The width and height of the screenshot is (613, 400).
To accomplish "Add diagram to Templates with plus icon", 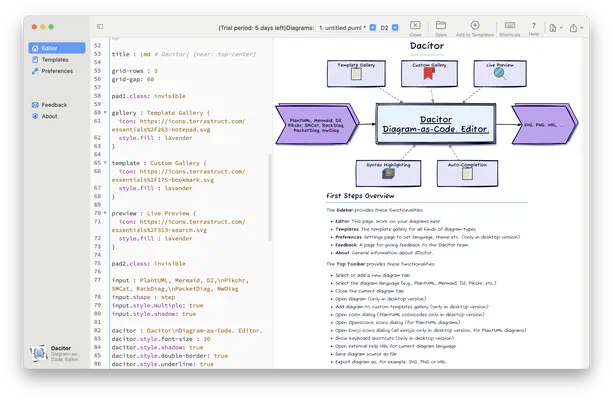I will tap(475, 29).
